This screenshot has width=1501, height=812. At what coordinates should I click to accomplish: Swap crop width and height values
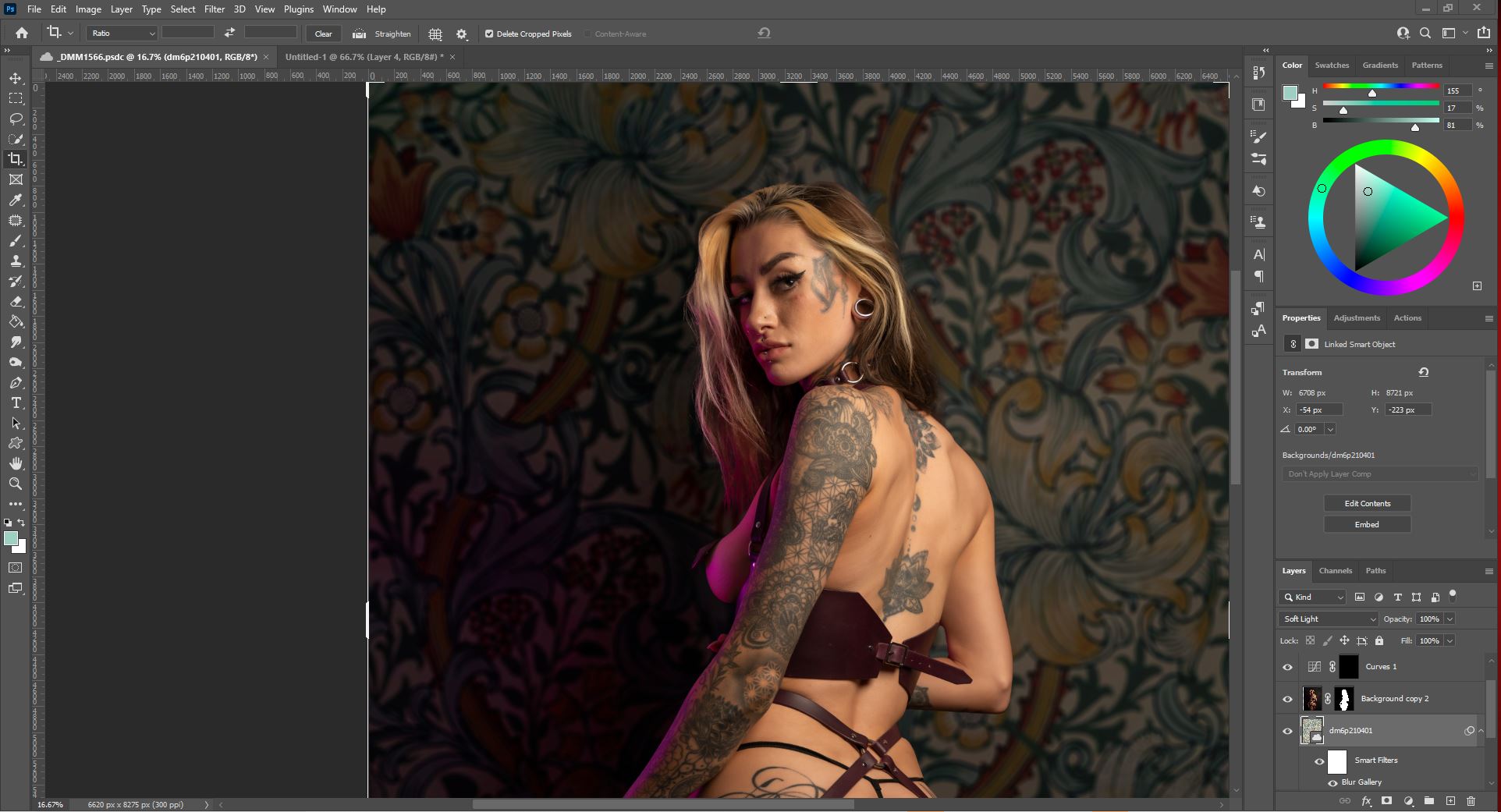point(229,33)
